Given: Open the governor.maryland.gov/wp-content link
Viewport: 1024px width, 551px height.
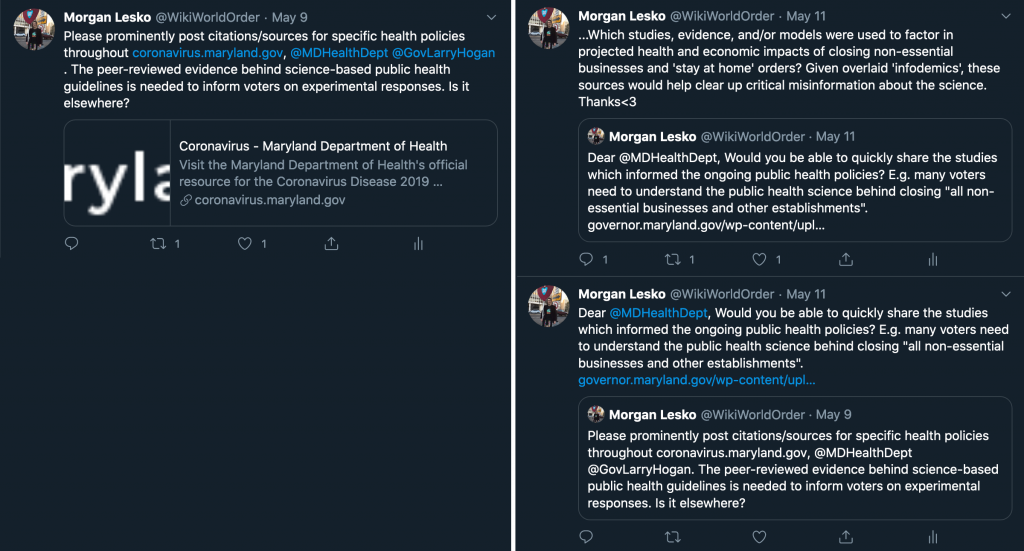Looking at the screenshot, I should (x=696, y=380).
